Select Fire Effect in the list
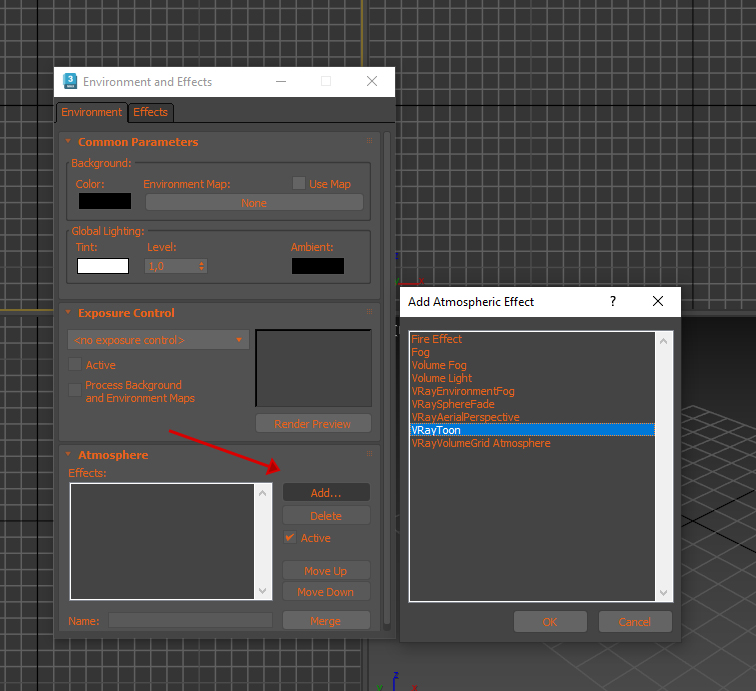The width and height of the screenshot is (756, 691). point(532,339)
